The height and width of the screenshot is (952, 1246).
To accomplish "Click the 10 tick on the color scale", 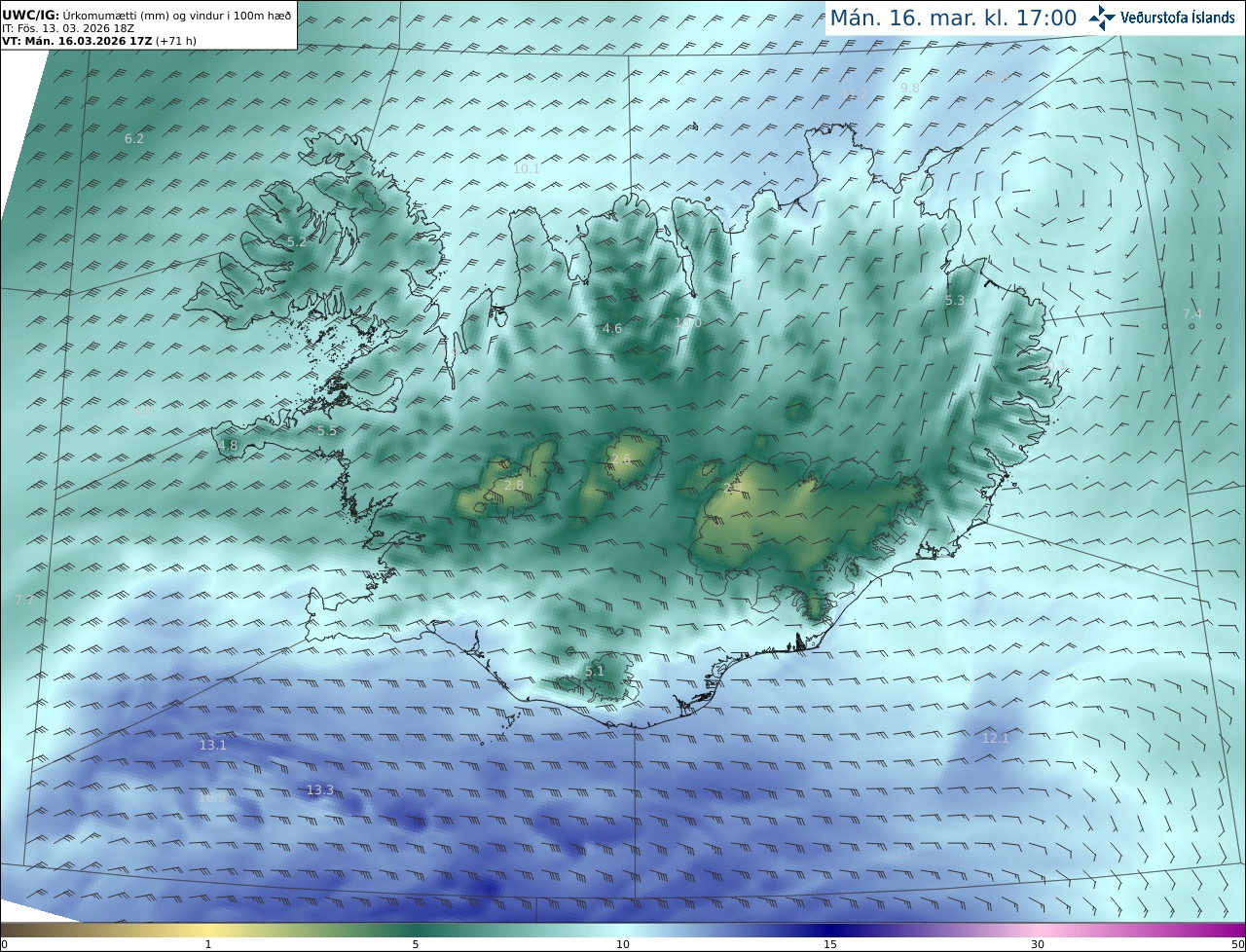I will 623,944.
